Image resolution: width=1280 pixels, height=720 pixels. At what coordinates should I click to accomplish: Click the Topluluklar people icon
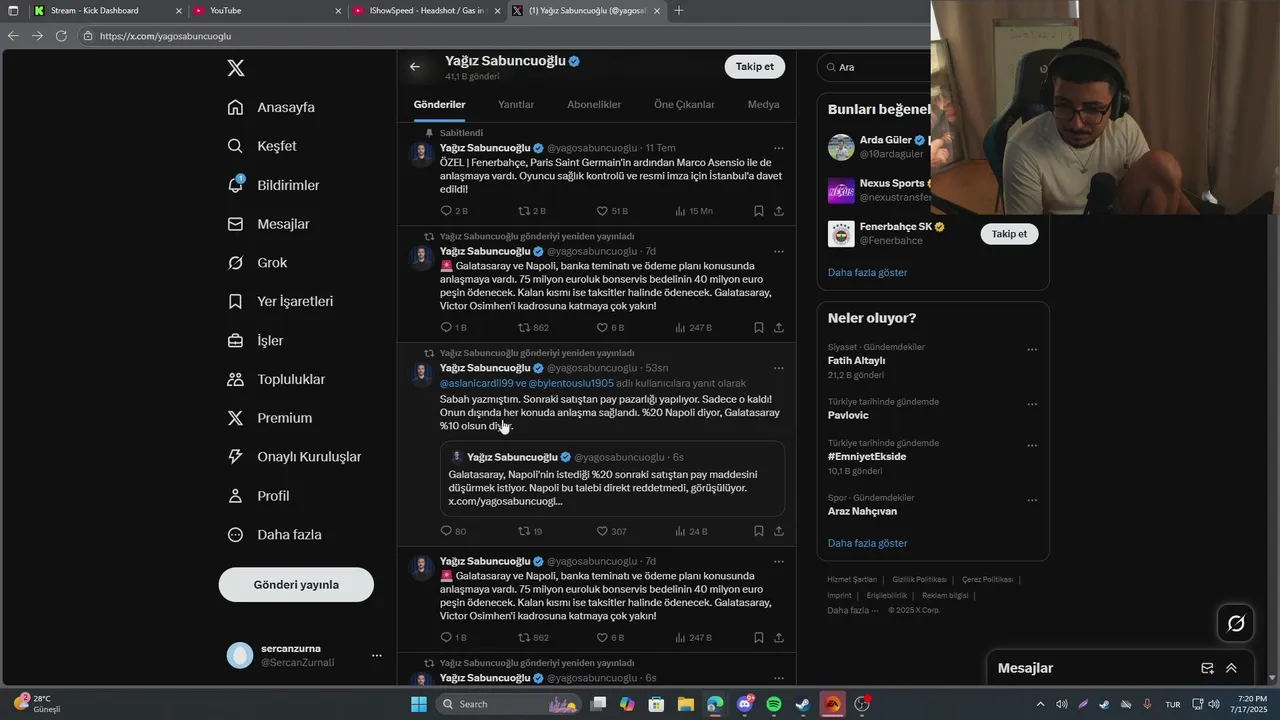pyautogui.click(x=235, y=379)
